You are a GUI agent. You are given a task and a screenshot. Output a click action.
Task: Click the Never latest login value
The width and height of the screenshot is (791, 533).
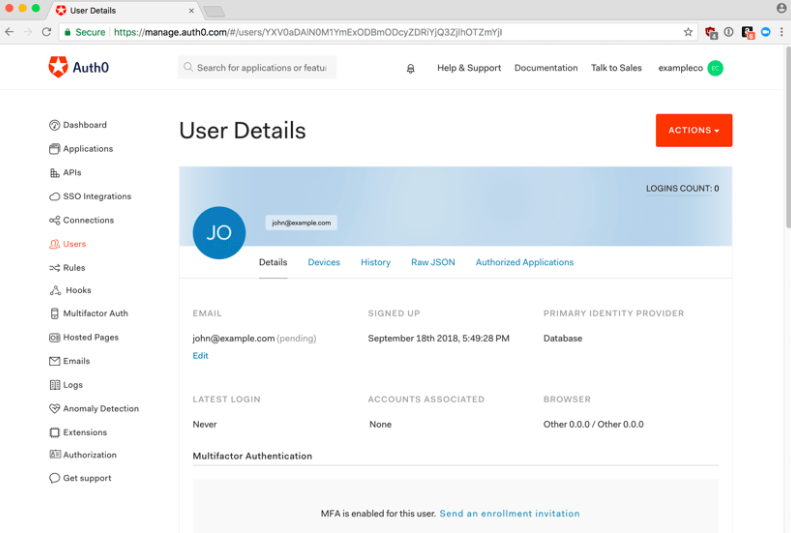205,425
